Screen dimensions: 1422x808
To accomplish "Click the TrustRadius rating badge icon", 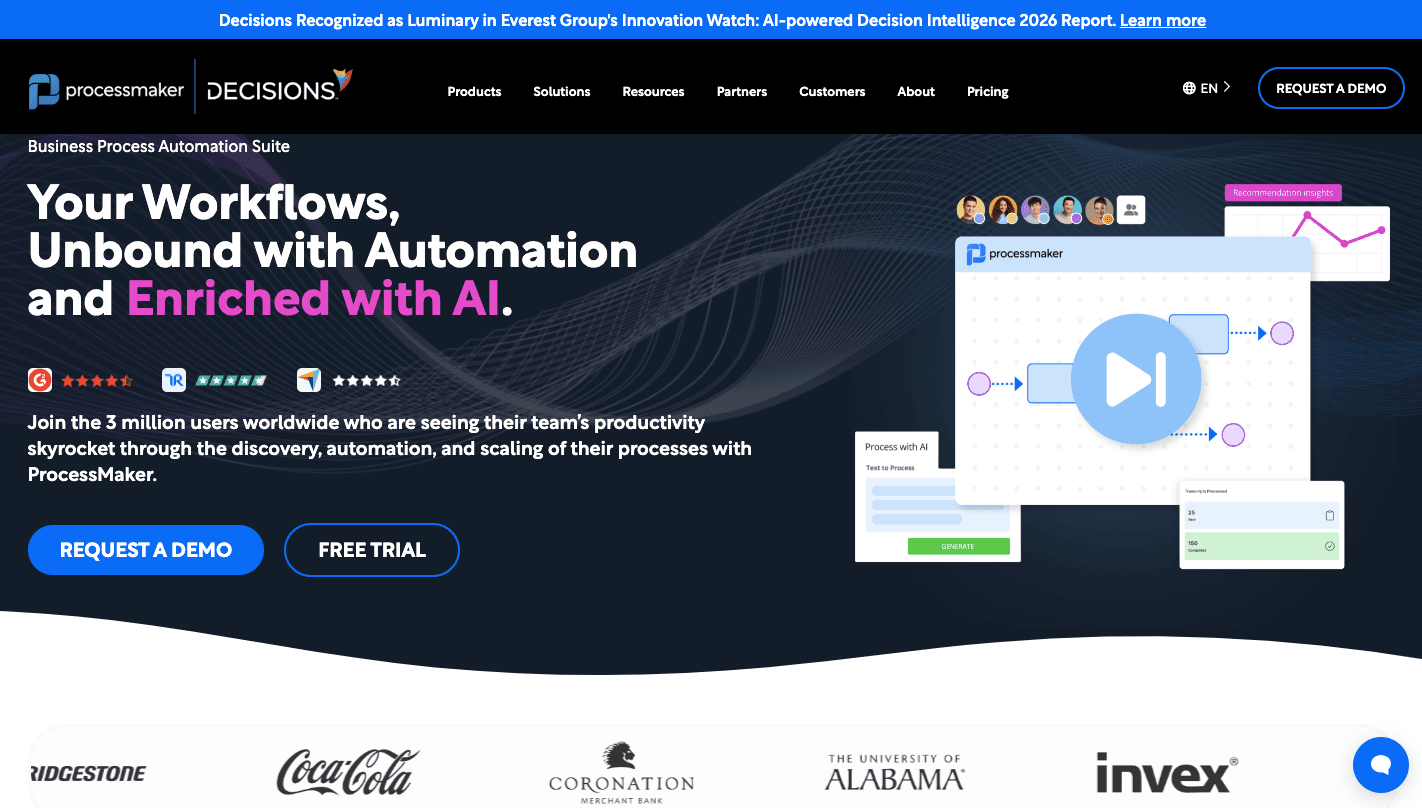I will pyautogui.click(x=174, y=380).
